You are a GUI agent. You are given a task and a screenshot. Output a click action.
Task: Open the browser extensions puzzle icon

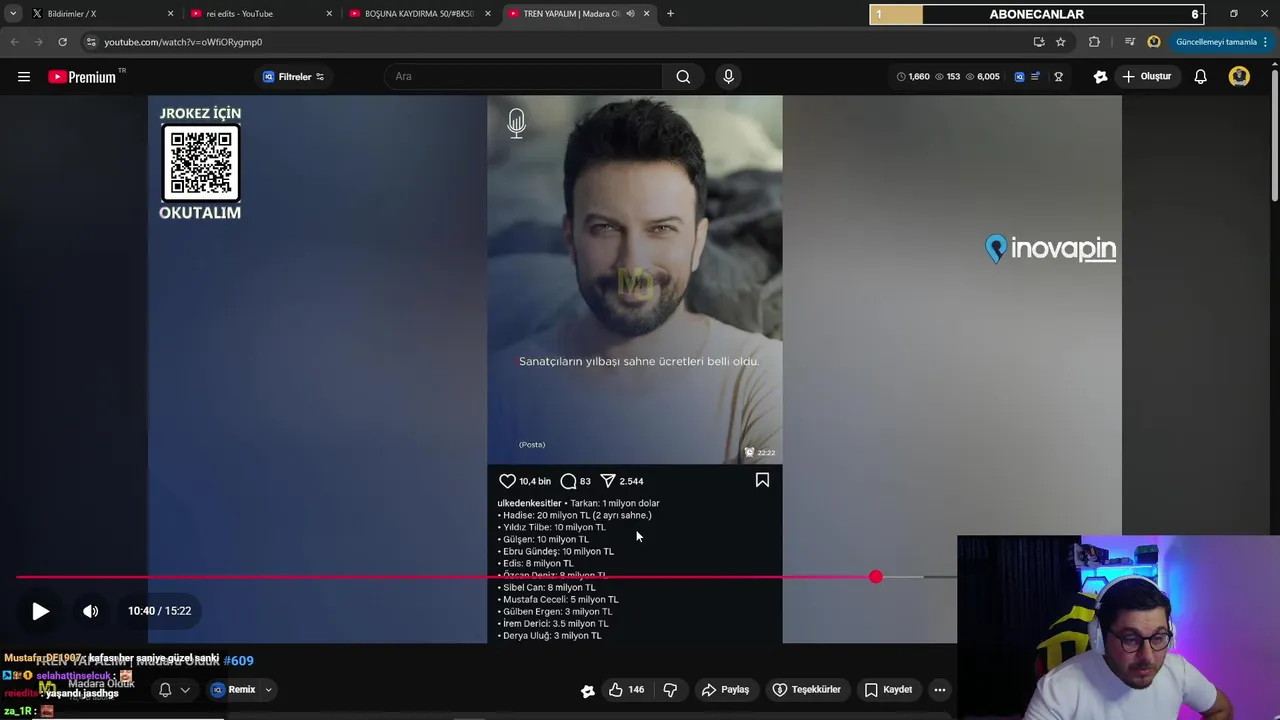point(1094,42)
